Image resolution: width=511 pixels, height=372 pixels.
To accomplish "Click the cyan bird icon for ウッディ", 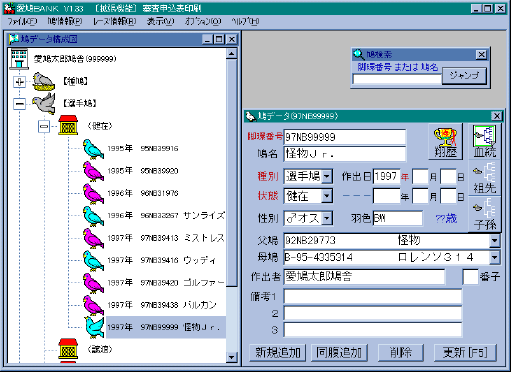I will click(x=93, y=260).
